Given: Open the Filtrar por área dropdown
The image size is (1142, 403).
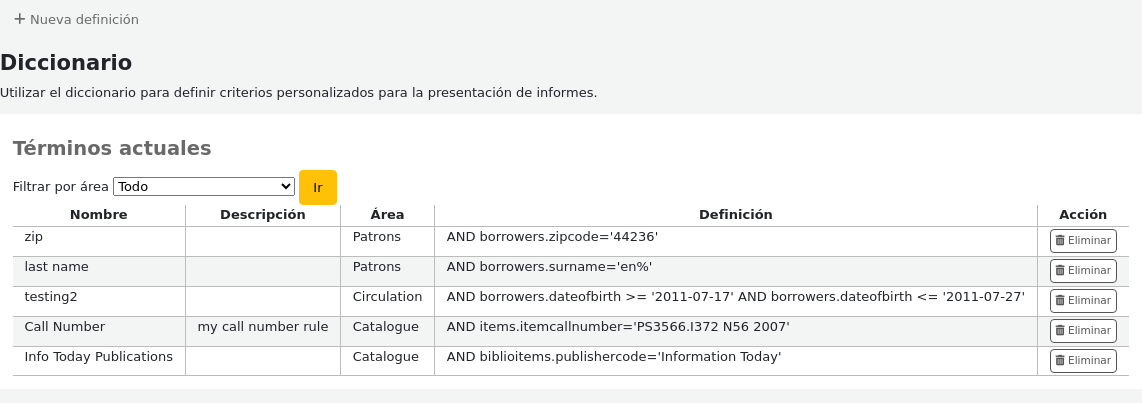Looking at the screenshot, I should tap(204, 187).
